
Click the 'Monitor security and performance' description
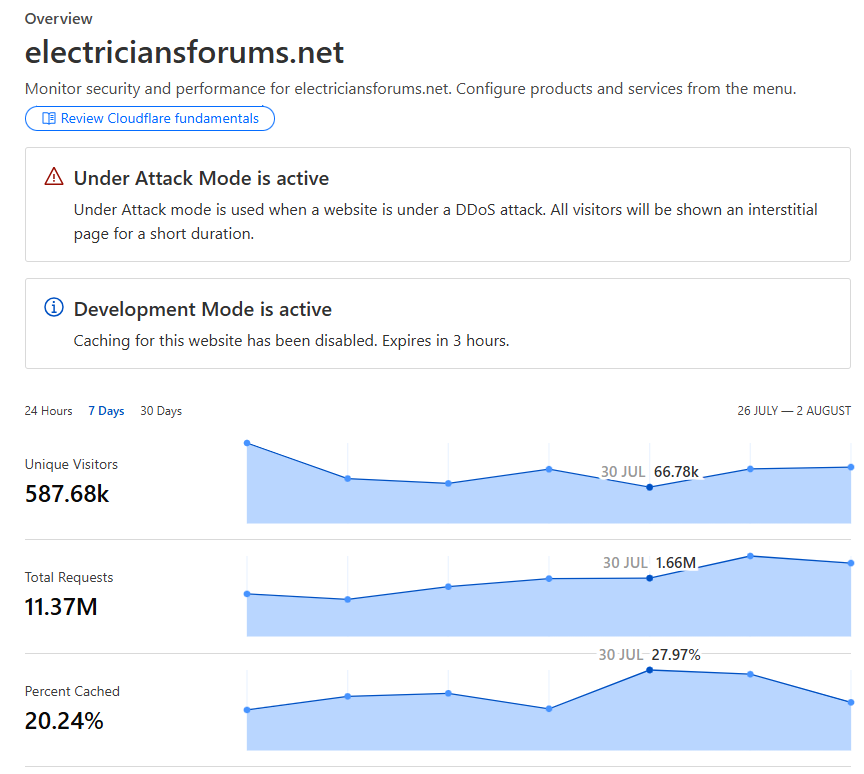[411, 89]
